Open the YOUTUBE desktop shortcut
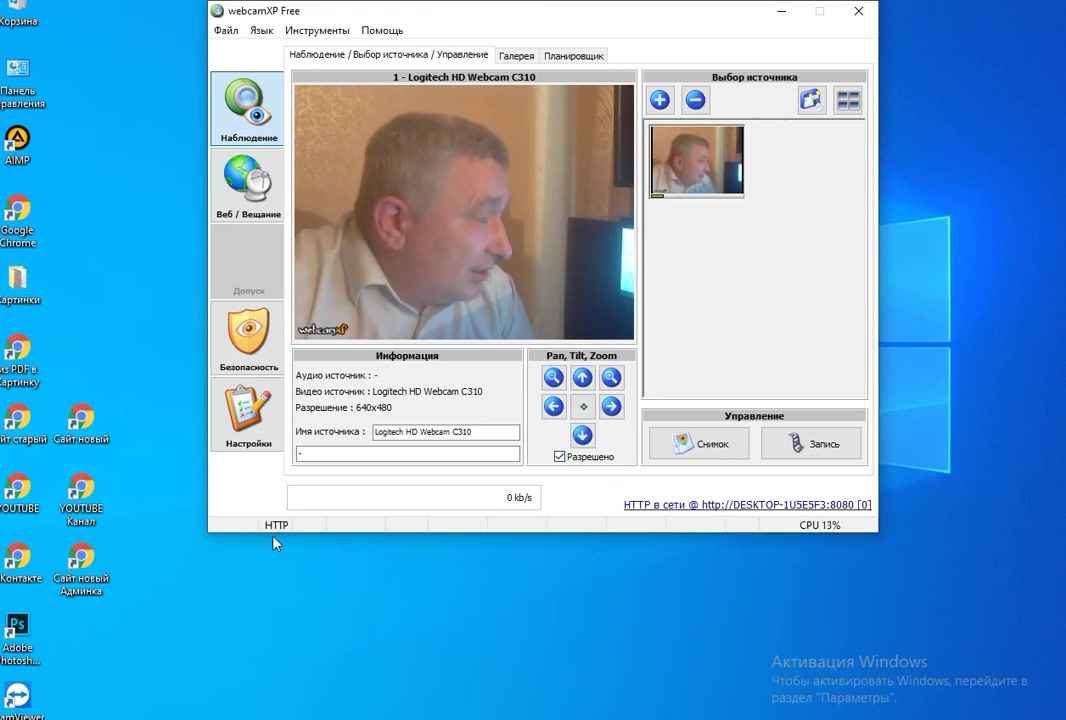This screenshot has height=720, width=1066. (19, 494)
